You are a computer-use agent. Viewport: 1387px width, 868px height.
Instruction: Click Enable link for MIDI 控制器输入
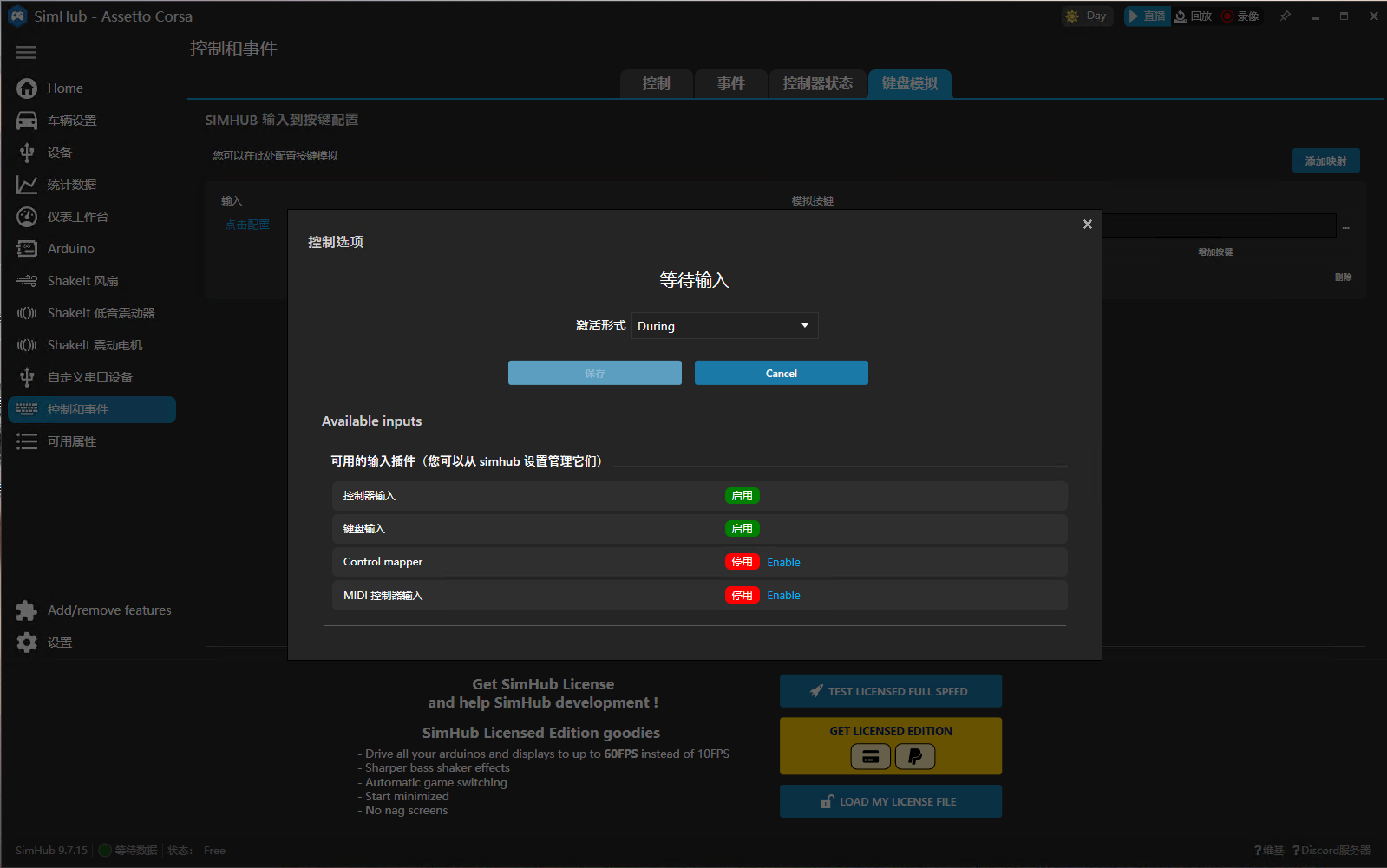(783, 596)
